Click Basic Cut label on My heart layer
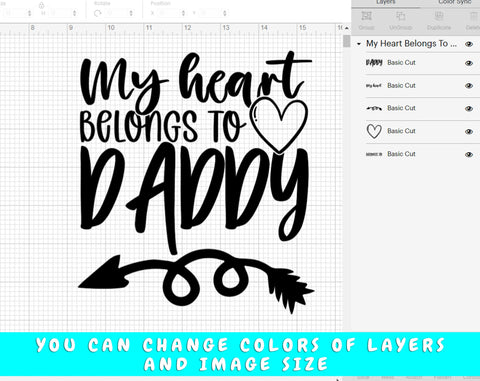 pyautogui.click(x=401, y=86)
